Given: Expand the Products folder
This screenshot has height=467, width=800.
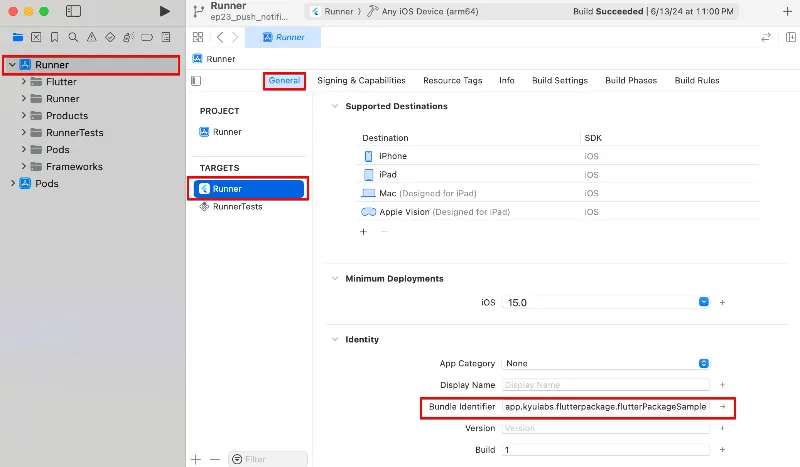Looking at the screenshot, I should point(23,115).
